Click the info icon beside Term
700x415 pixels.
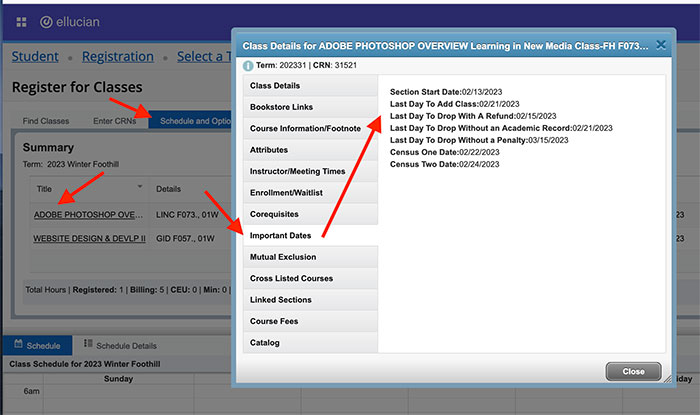coord(248,65)
